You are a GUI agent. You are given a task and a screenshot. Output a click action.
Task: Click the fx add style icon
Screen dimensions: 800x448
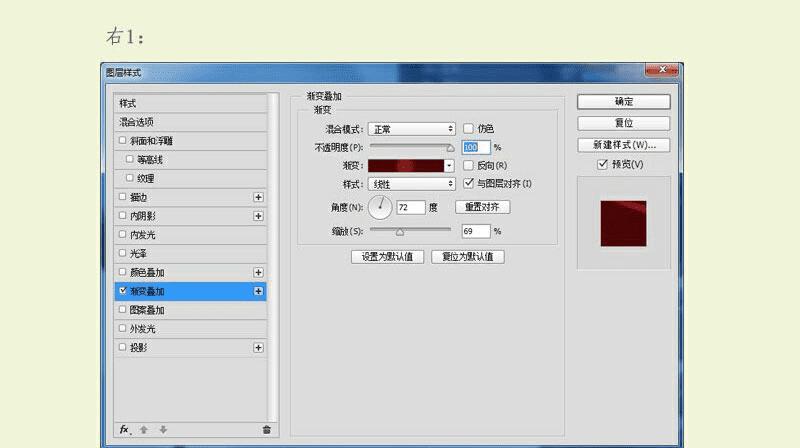pyautogui.click(x=124, y=430)
